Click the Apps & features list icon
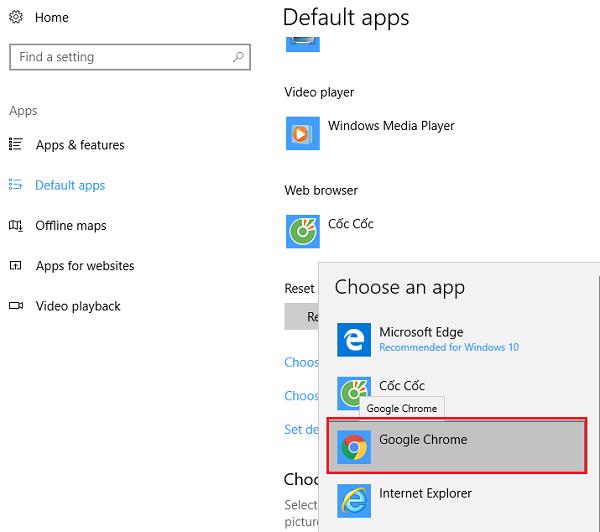The image size is (600, 532). pos(16,145)
